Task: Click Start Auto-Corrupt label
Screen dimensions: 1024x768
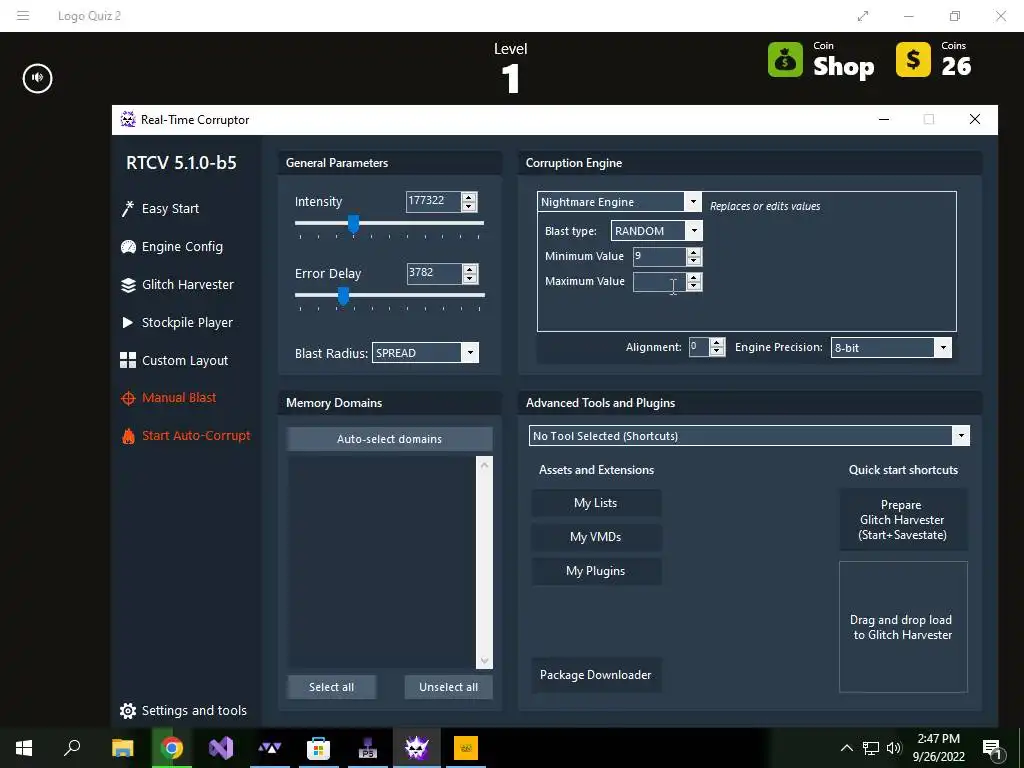Action: (196, 436)
